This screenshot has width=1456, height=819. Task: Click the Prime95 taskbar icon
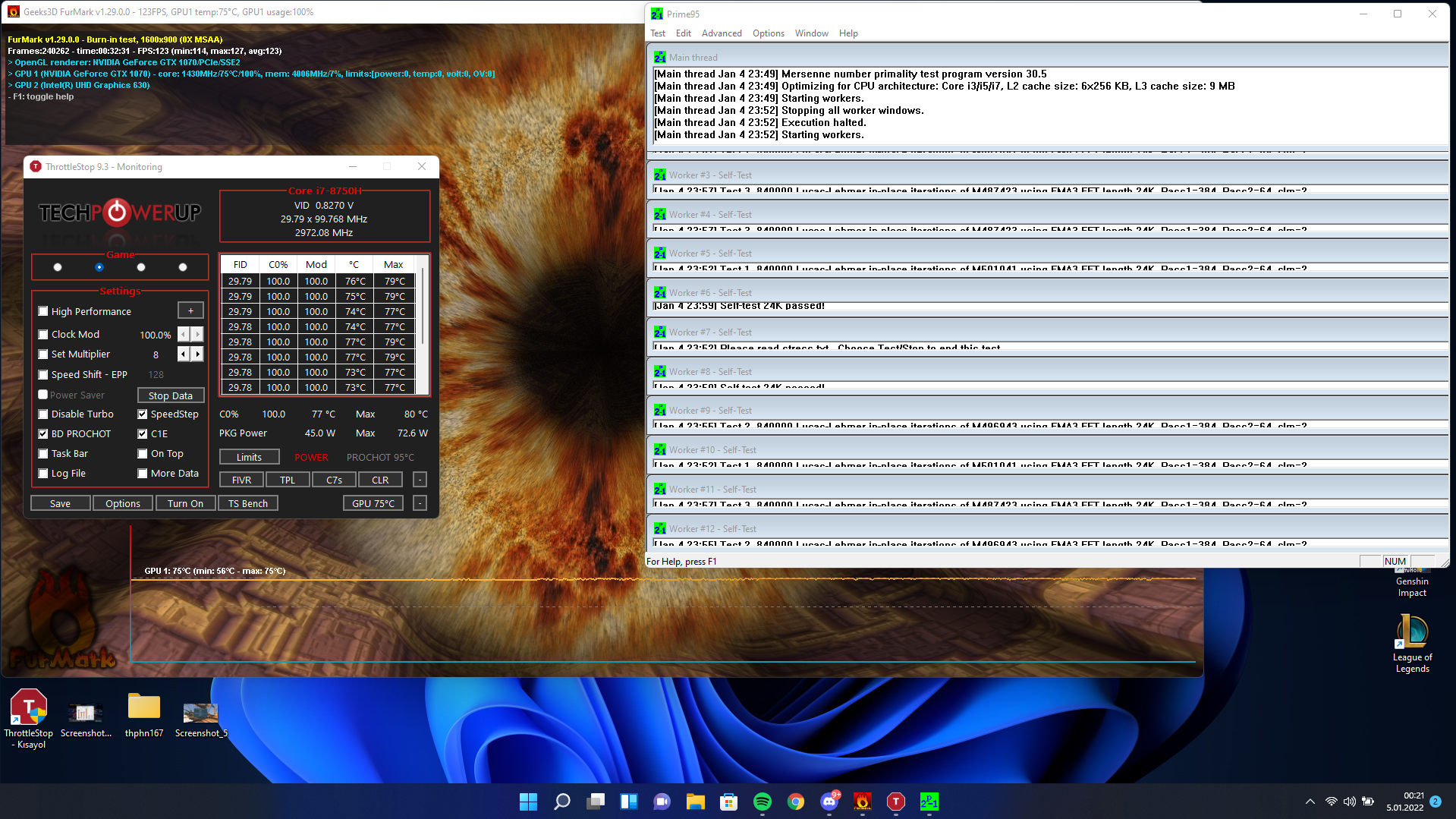(929, 802)
